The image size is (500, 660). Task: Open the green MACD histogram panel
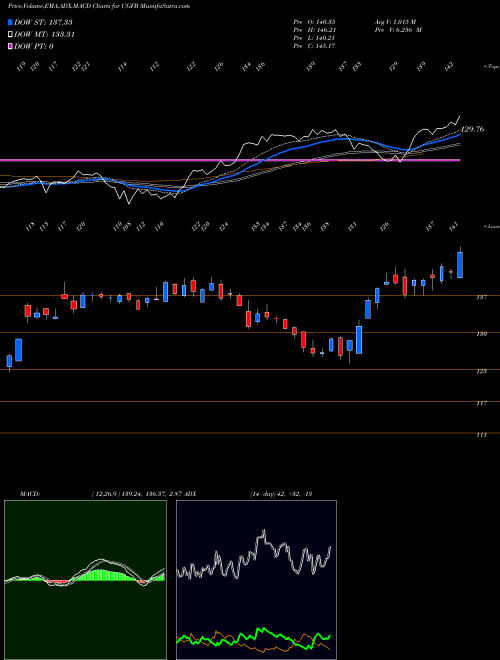85,580
